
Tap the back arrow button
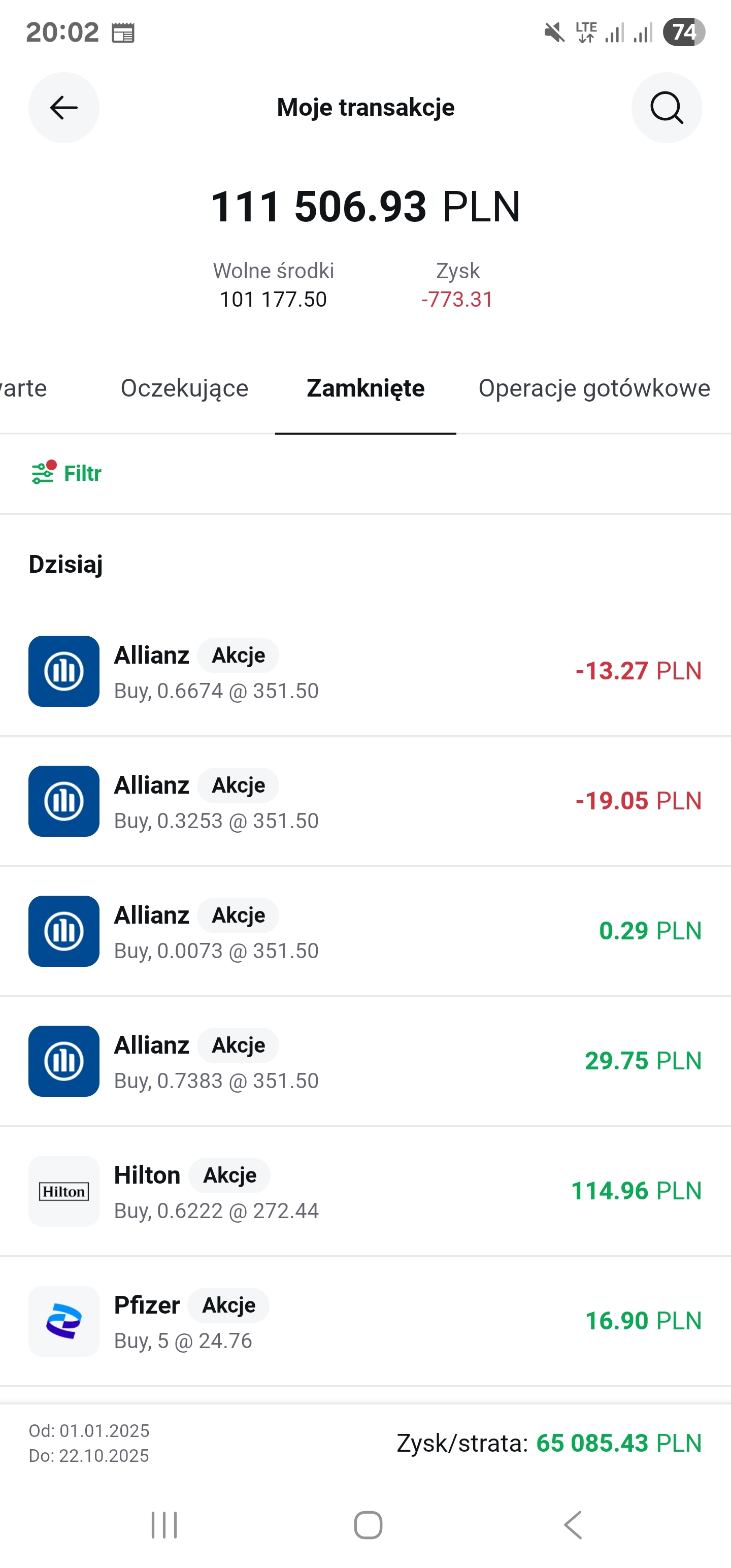coord(64,108)
